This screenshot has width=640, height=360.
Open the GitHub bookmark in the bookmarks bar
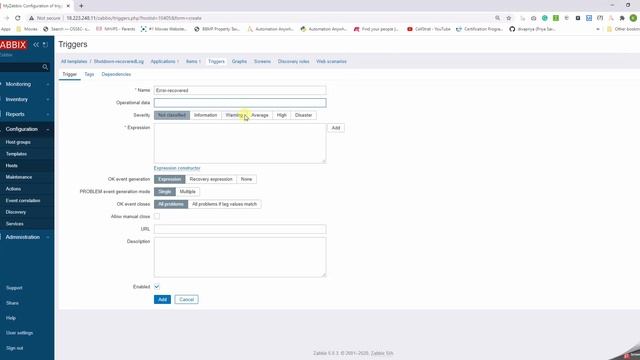click(532, 29)
